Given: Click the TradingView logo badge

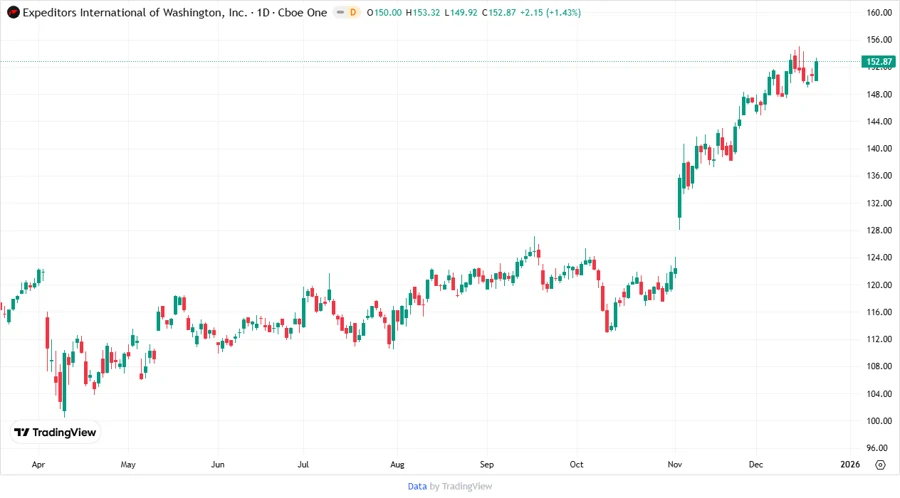Looking at the screenshot, I should (x=55, y=432).
